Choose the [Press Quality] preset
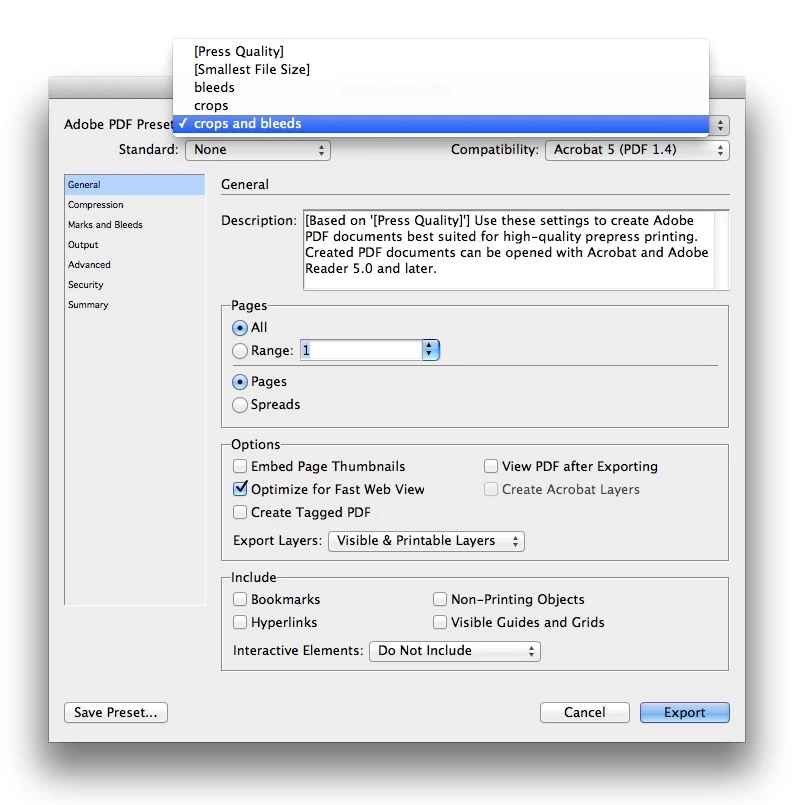The image size is (804, 805). (x=441, y=51)
